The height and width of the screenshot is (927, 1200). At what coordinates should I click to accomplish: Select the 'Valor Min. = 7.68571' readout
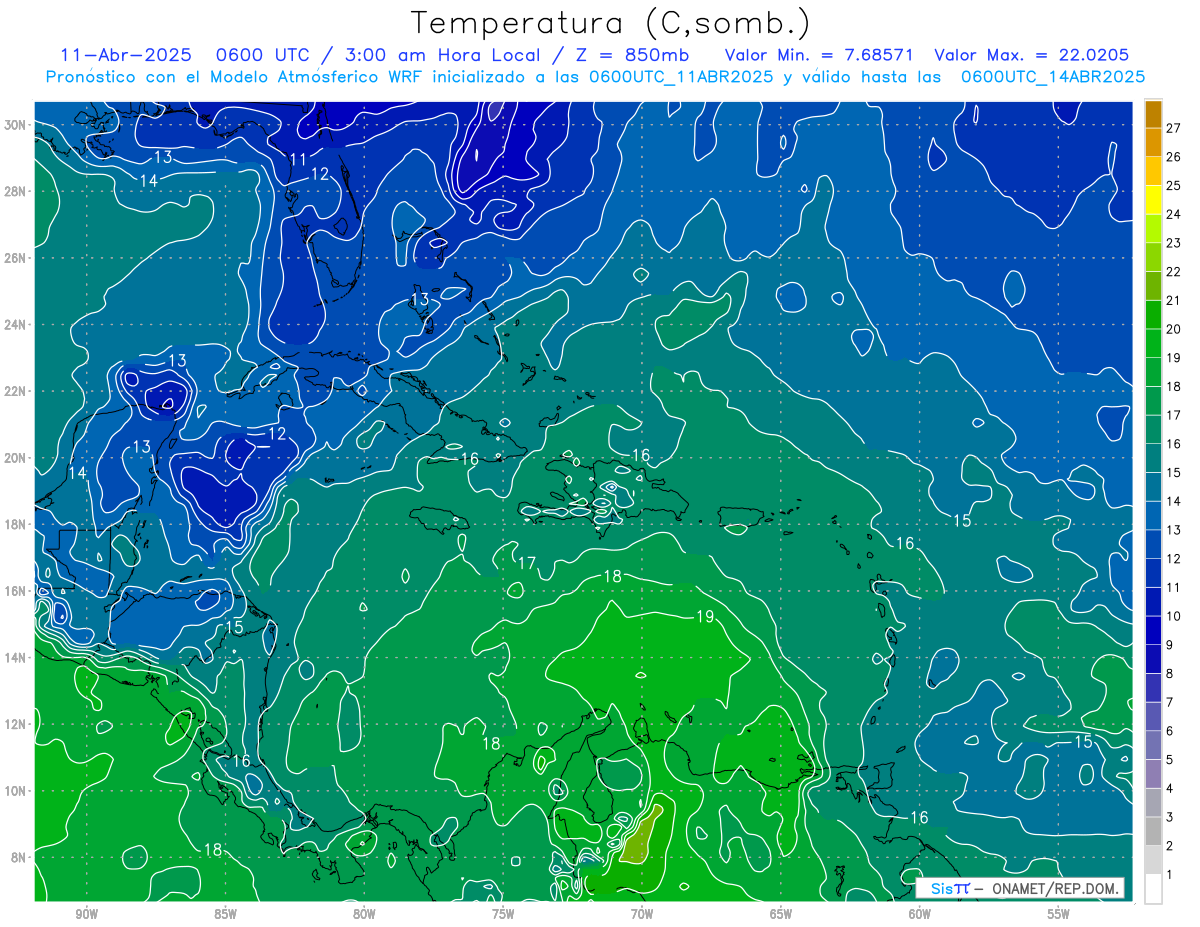pyautogui.click(x=818, y=55)
